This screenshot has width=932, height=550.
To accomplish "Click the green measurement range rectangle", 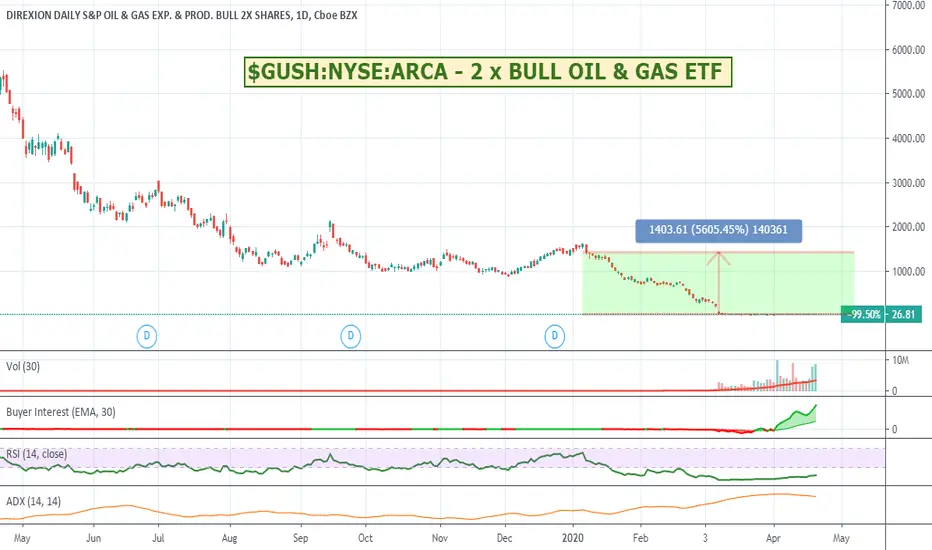I will point(718,283).
